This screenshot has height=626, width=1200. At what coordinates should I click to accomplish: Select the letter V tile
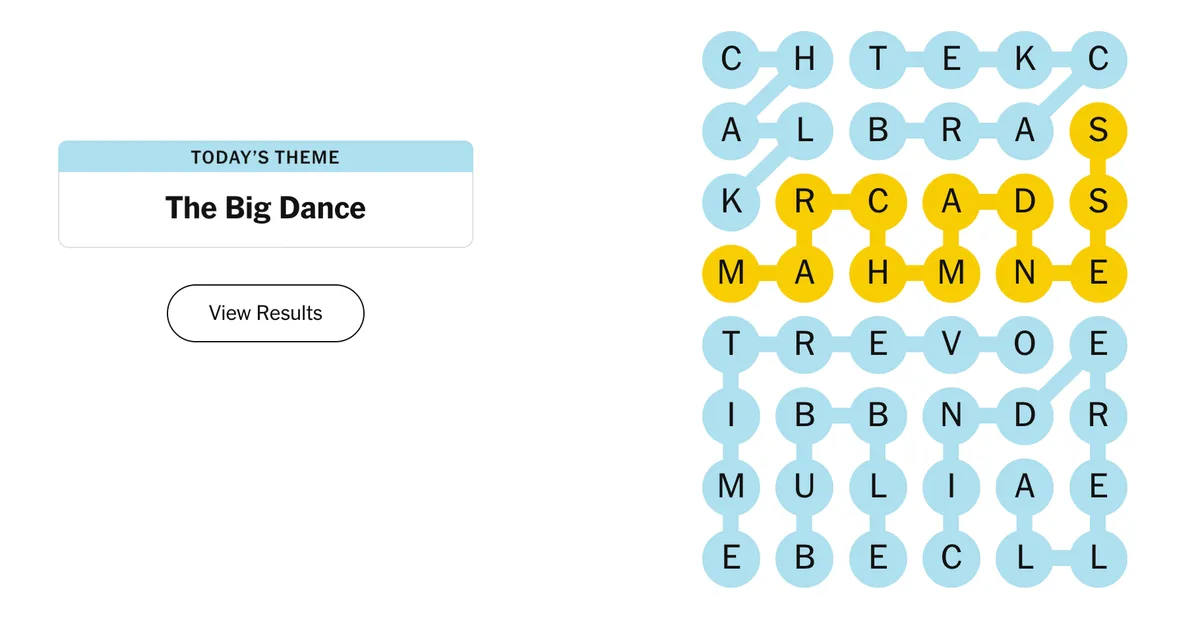951,344
